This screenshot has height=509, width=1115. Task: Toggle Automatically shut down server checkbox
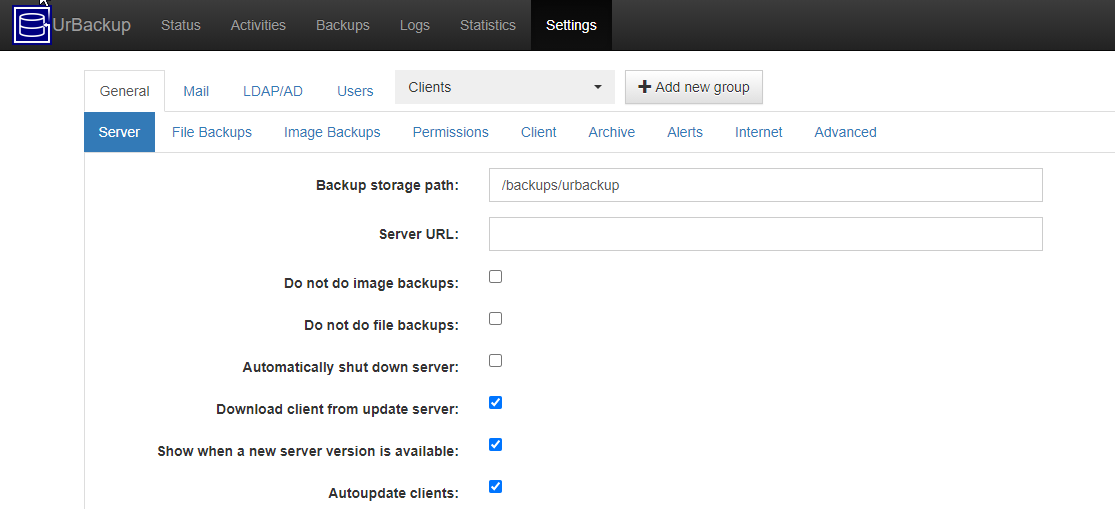click(x=496, y=360)
